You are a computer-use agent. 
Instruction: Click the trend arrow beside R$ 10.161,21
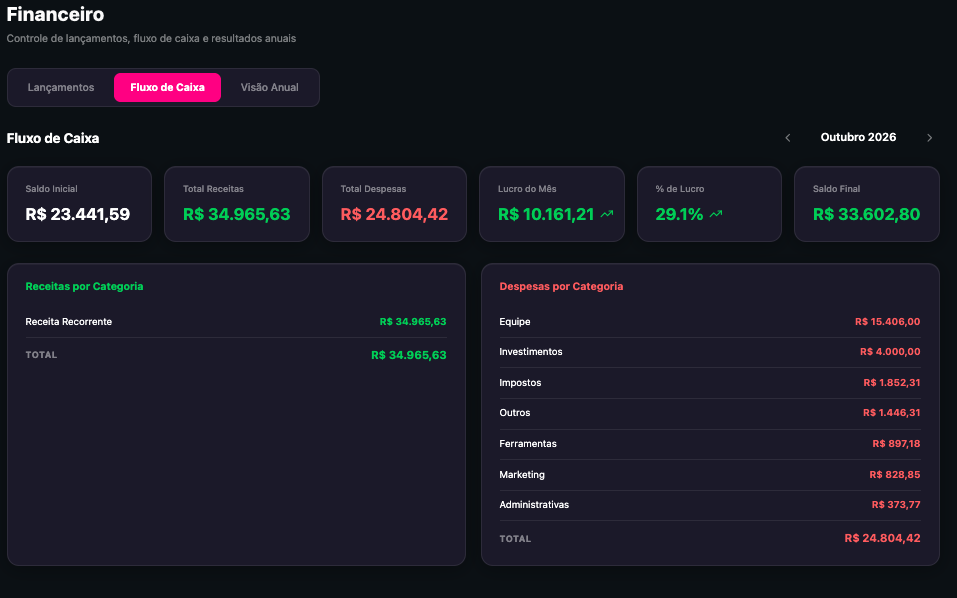coord(607,214)
